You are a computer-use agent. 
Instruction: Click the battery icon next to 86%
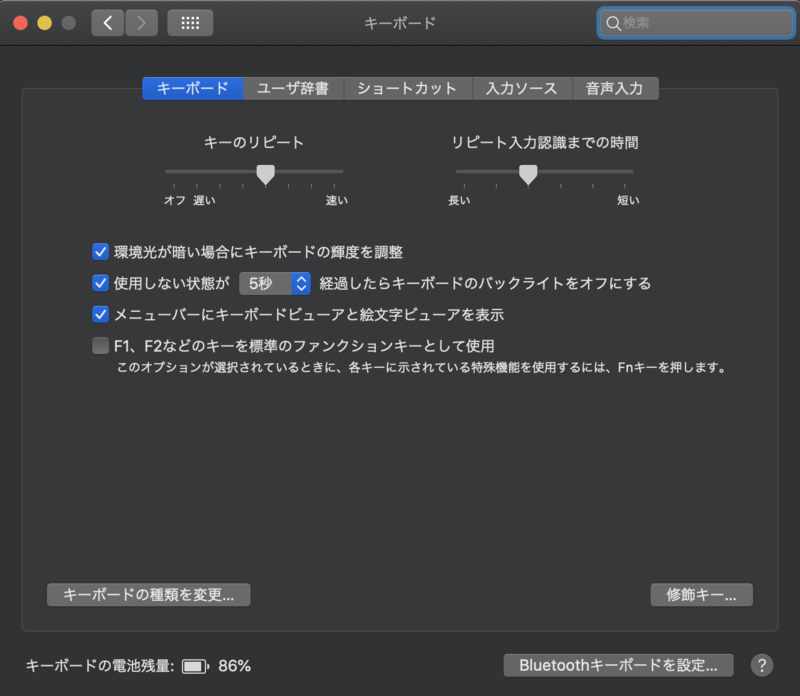click(196, 664)
